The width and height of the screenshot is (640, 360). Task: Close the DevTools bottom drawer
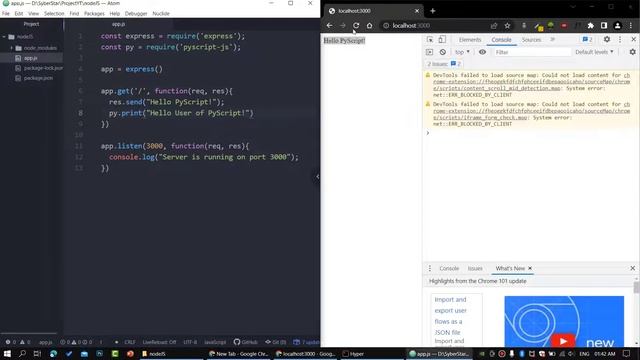(633, 268)
